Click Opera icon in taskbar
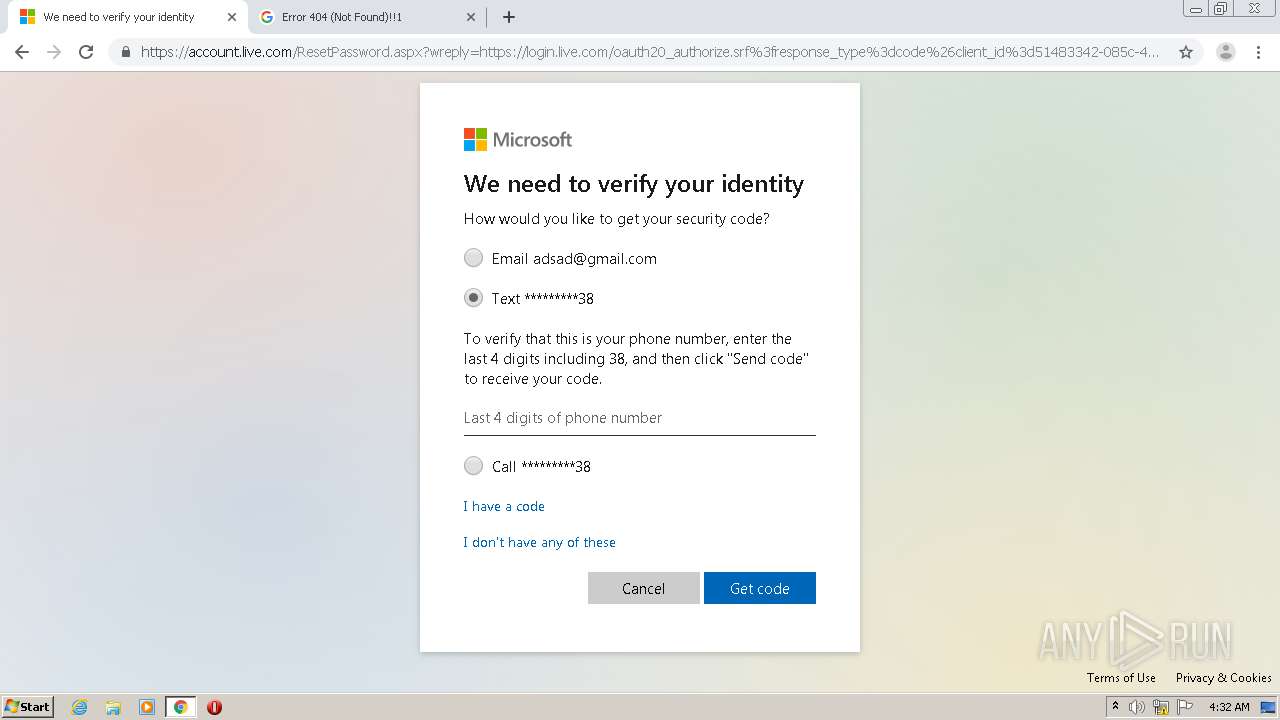 [x=214, y=707]
